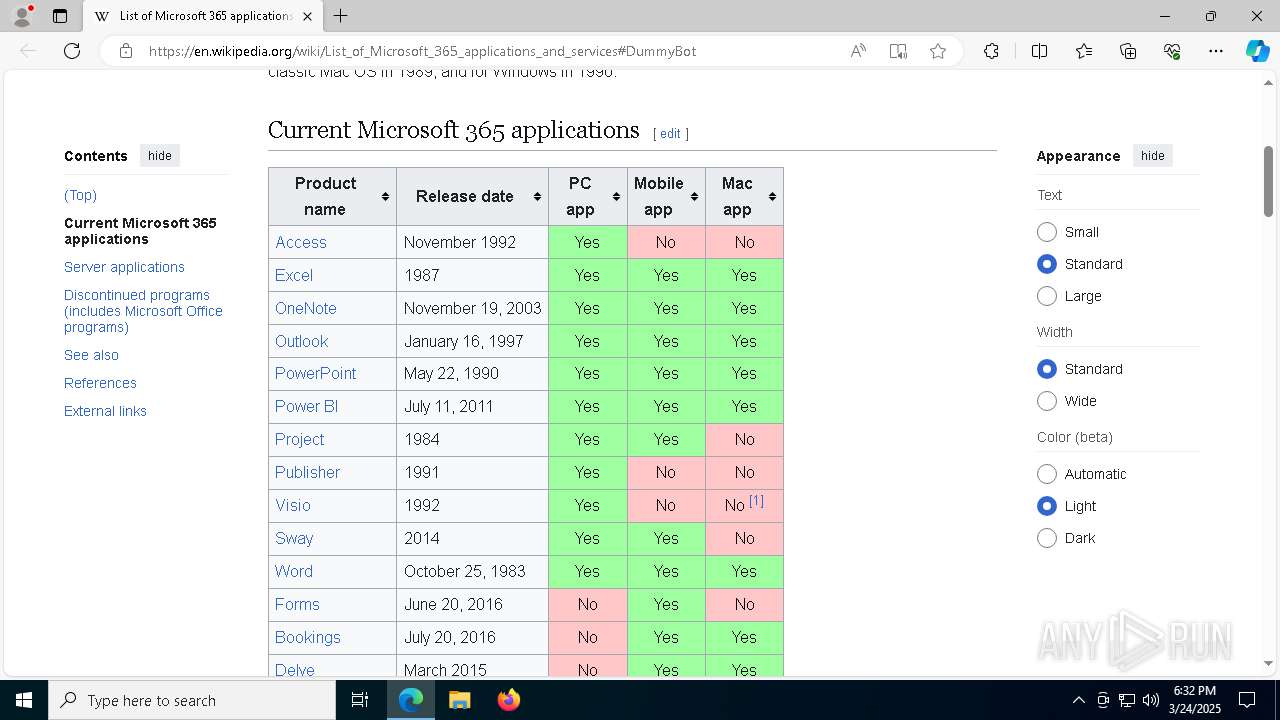Click the page vertical scrollbar thumb
This screenshot has height=720, width=1280.
coord(1268,181)
